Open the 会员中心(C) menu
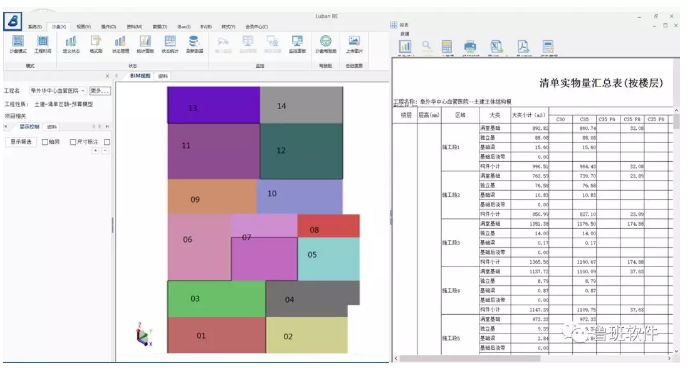Image resolution: width=693 pixels, height=372 pixels. tap(257, 27)
